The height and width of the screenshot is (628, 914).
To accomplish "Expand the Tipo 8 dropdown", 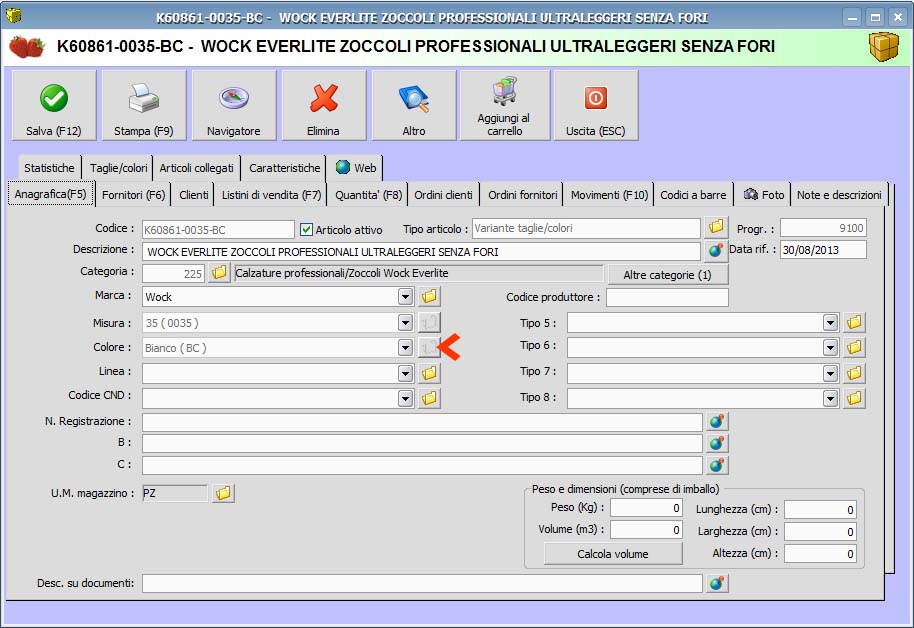I will click(830, 399).
